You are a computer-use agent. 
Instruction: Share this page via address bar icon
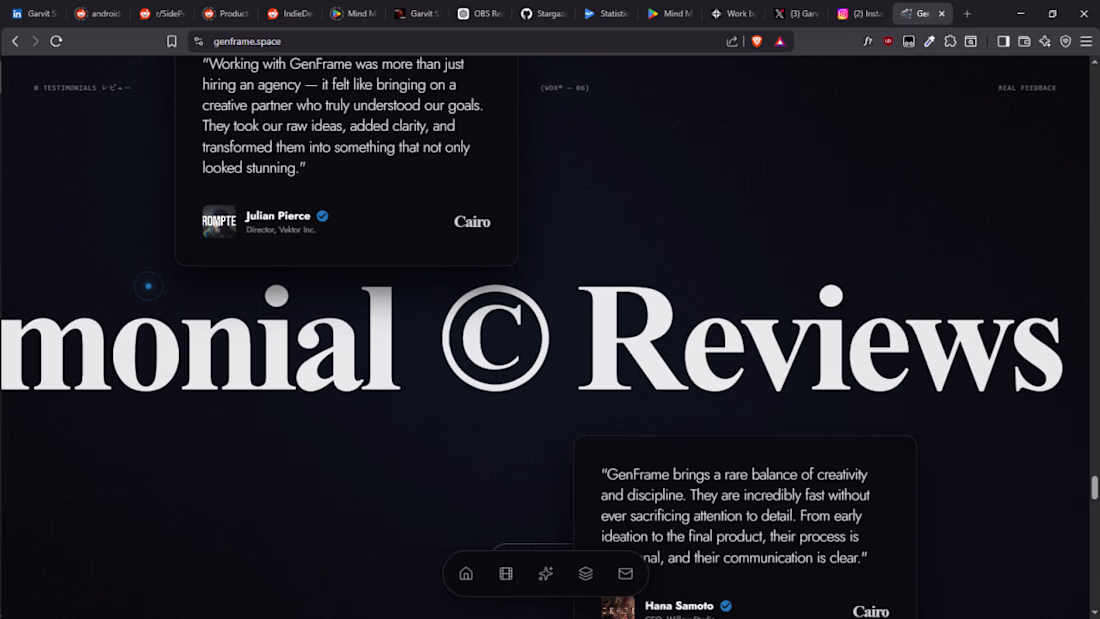click(x=732, y=41)
